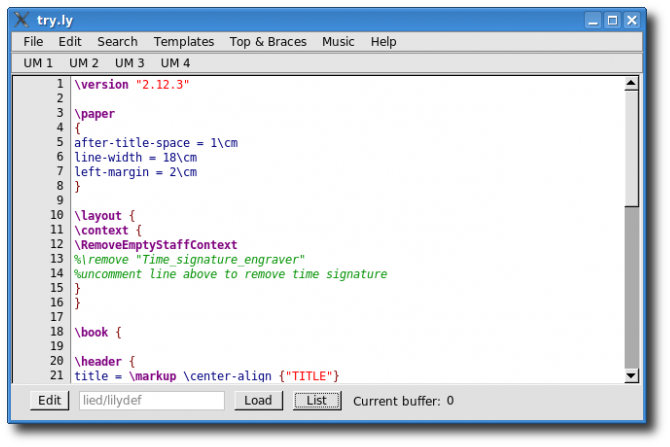Click the title = \markup line
The image size is (670, 447).
(x=207, y=376)
